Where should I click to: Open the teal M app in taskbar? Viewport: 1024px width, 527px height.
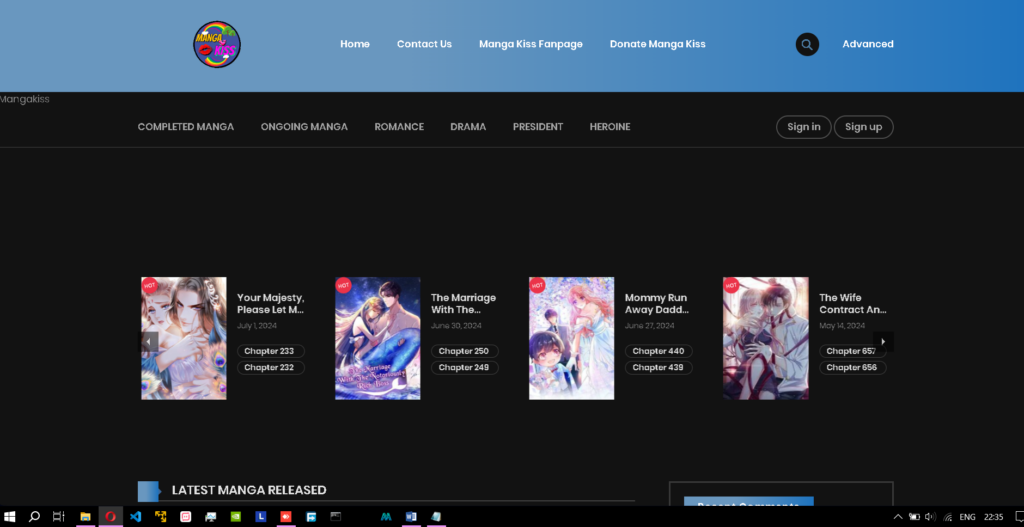386,517
